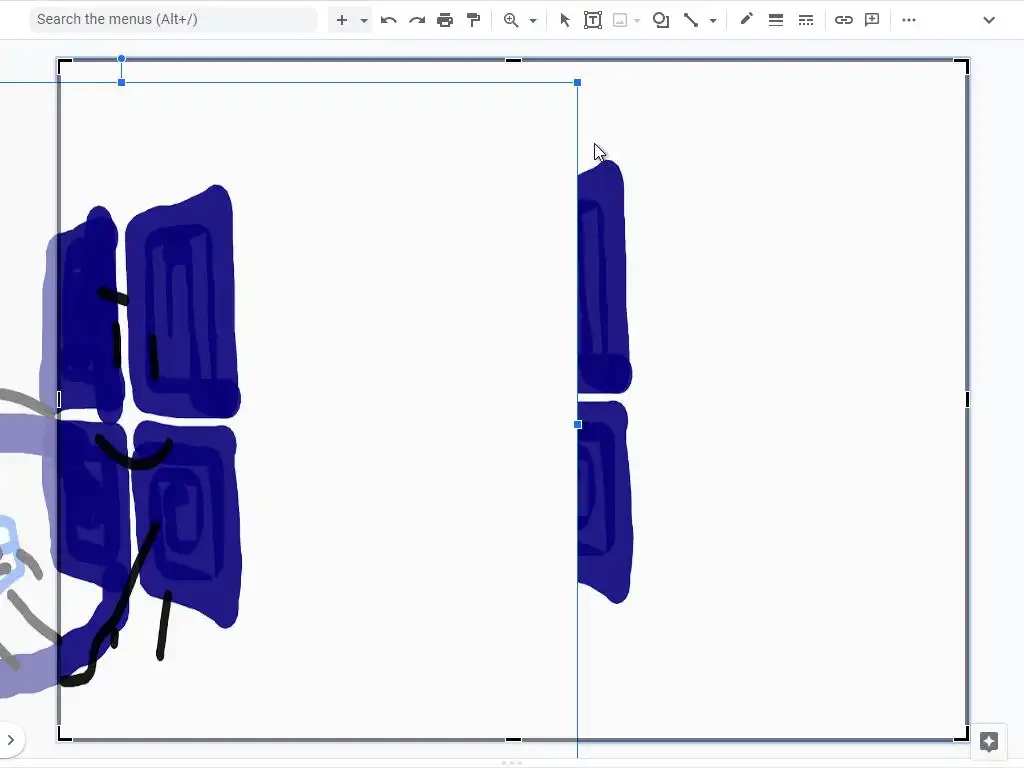This screenshot has width=1024, height=768.
Task: Undo the last action
Action: pyautogui.click(x=389, y=20)
